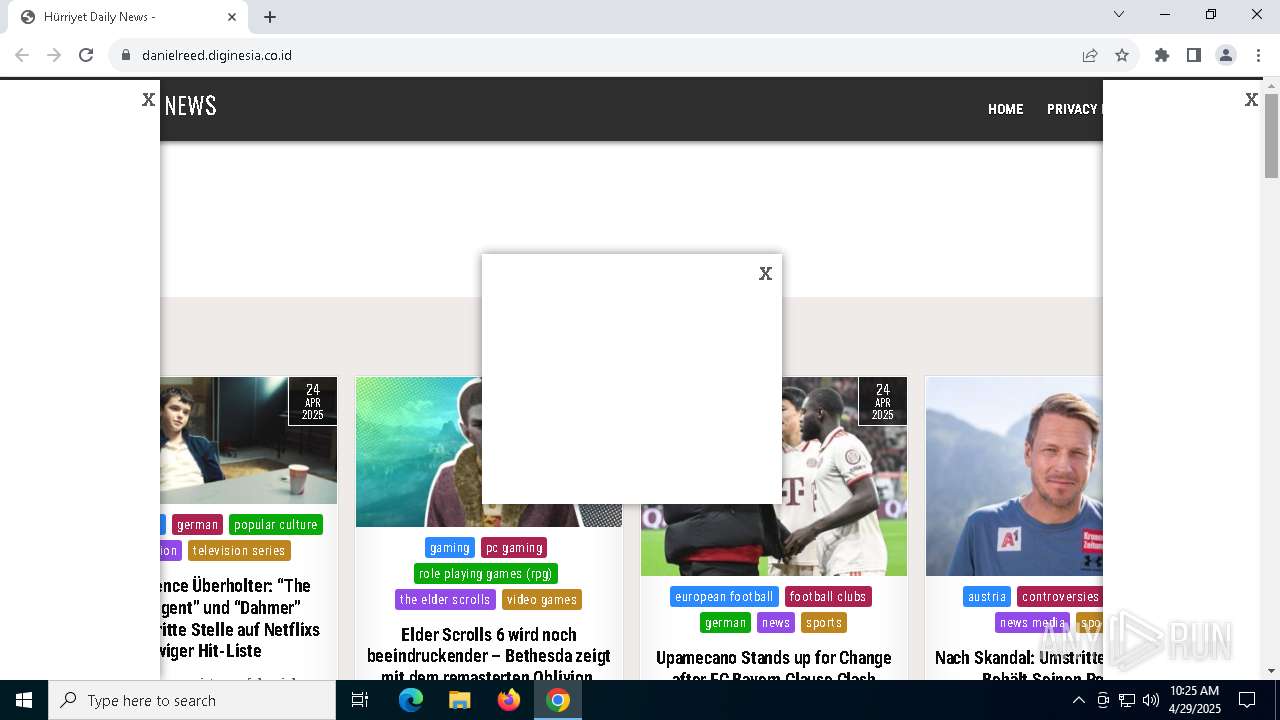Open notification center icon

tap(1247, 700)
